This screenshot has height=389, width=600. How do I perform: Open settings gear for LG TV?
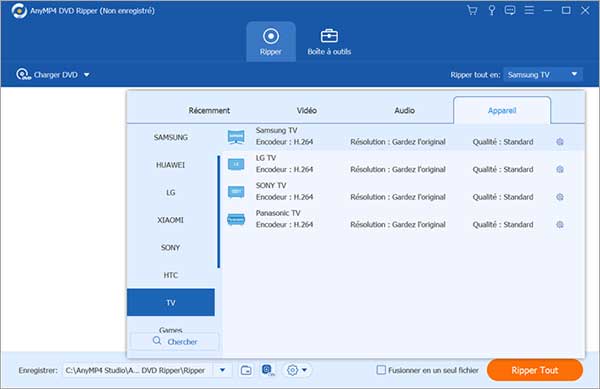(560, 169)
